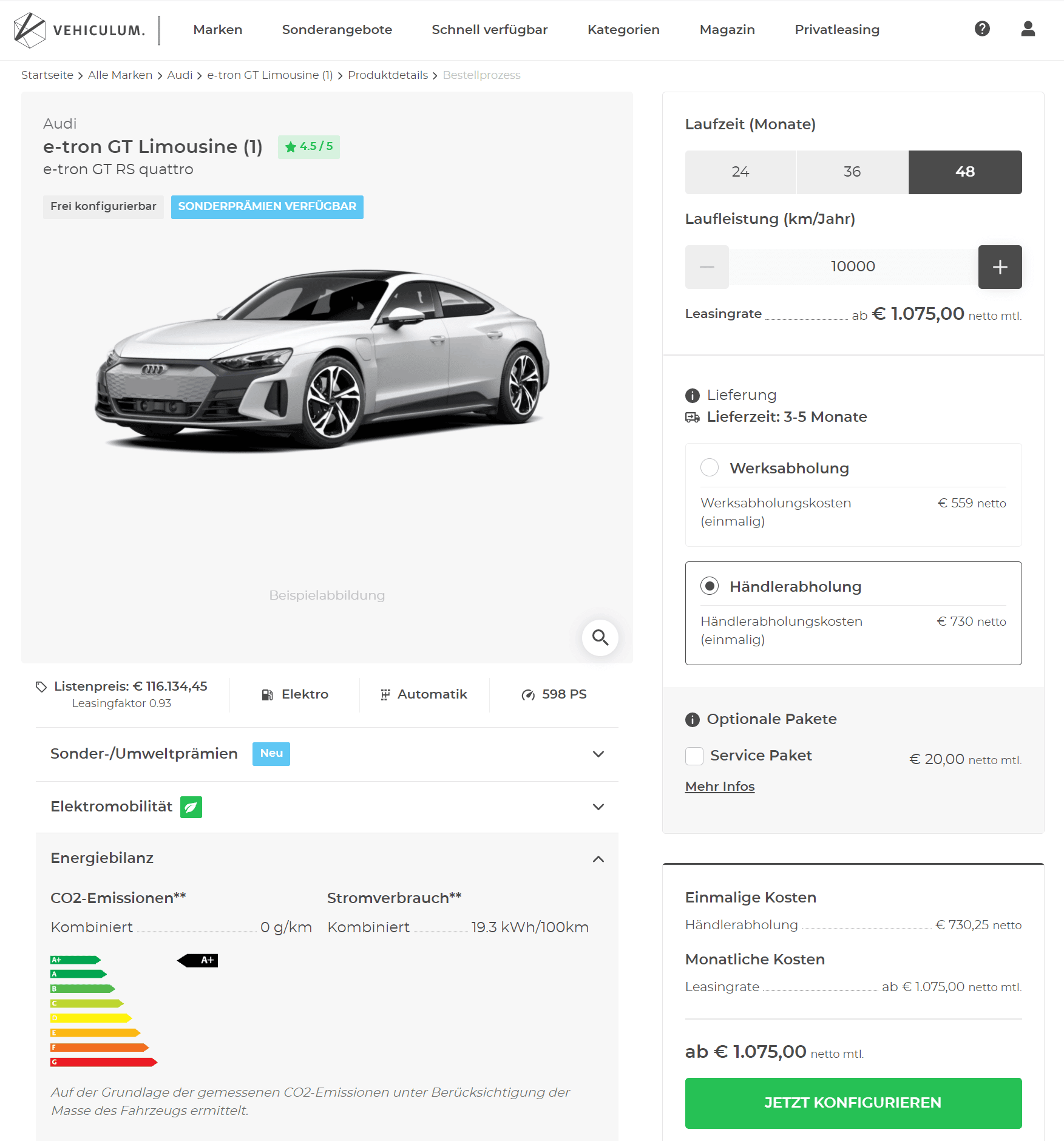Open the Marken menu
1064x1141 pixels.
(x=218, y=30)
